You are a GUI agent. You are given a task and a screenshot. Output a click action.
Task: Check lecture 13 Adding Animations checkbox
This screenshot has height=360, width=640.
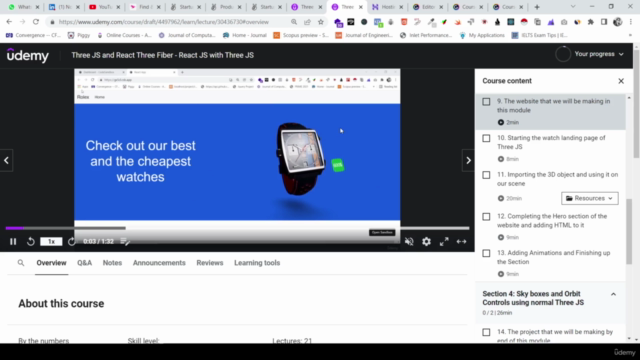[486, 253]
